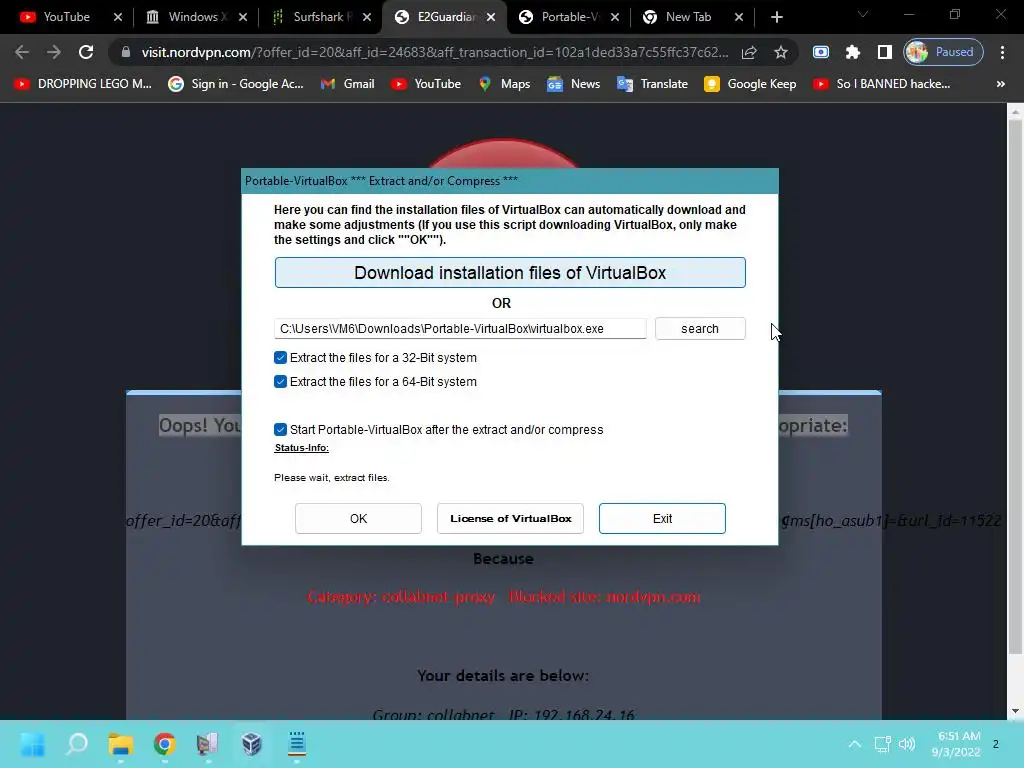Open DROPPING LEGO M... bookmark
The image size is (1024, 768).
click(83, 84)
